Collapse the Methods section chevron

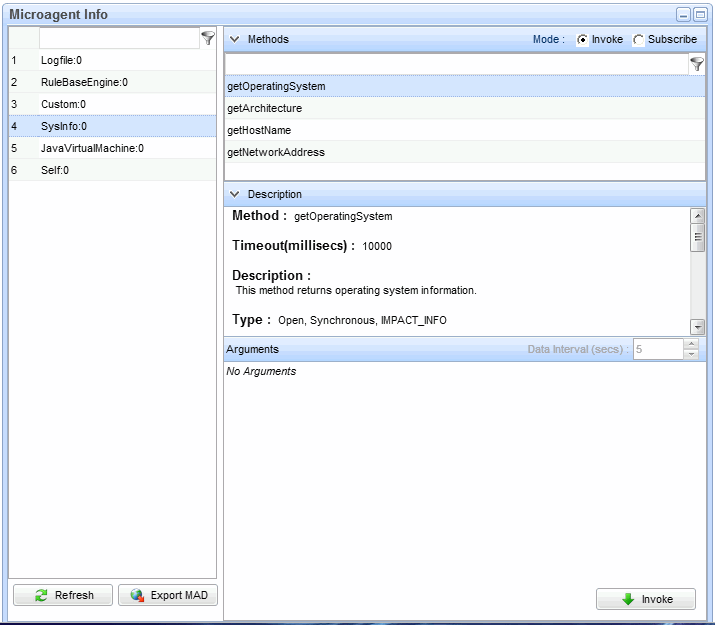click(x=235, y=39)
